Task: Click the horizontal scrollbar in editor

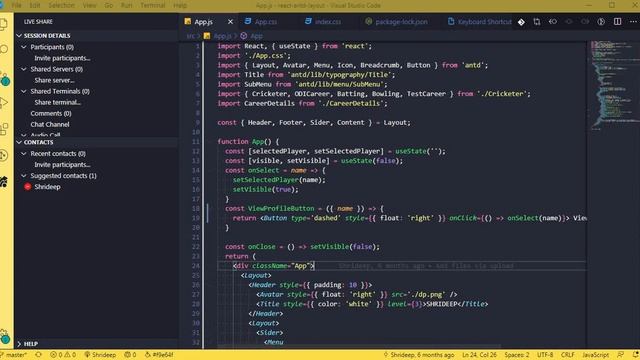Action: point(359,346)
